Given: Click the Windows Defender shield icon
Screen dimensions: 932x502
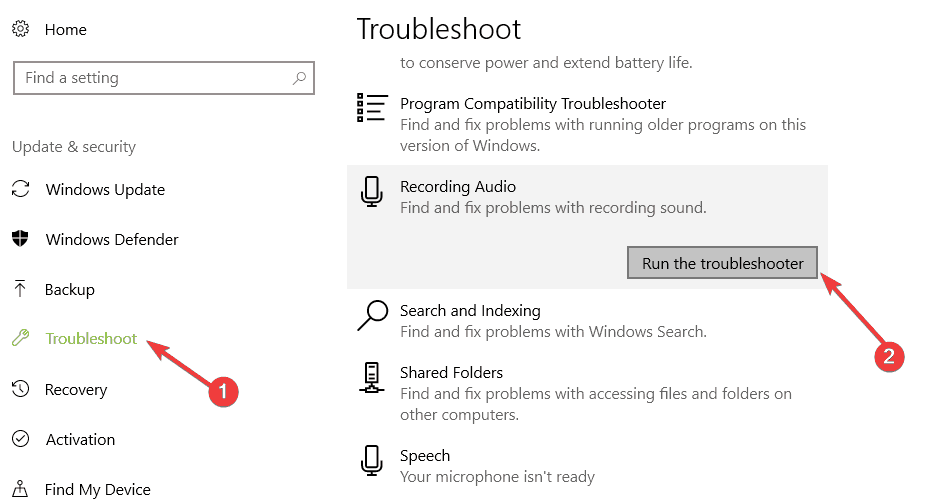Looking at the screenshot, I should 20,239.
